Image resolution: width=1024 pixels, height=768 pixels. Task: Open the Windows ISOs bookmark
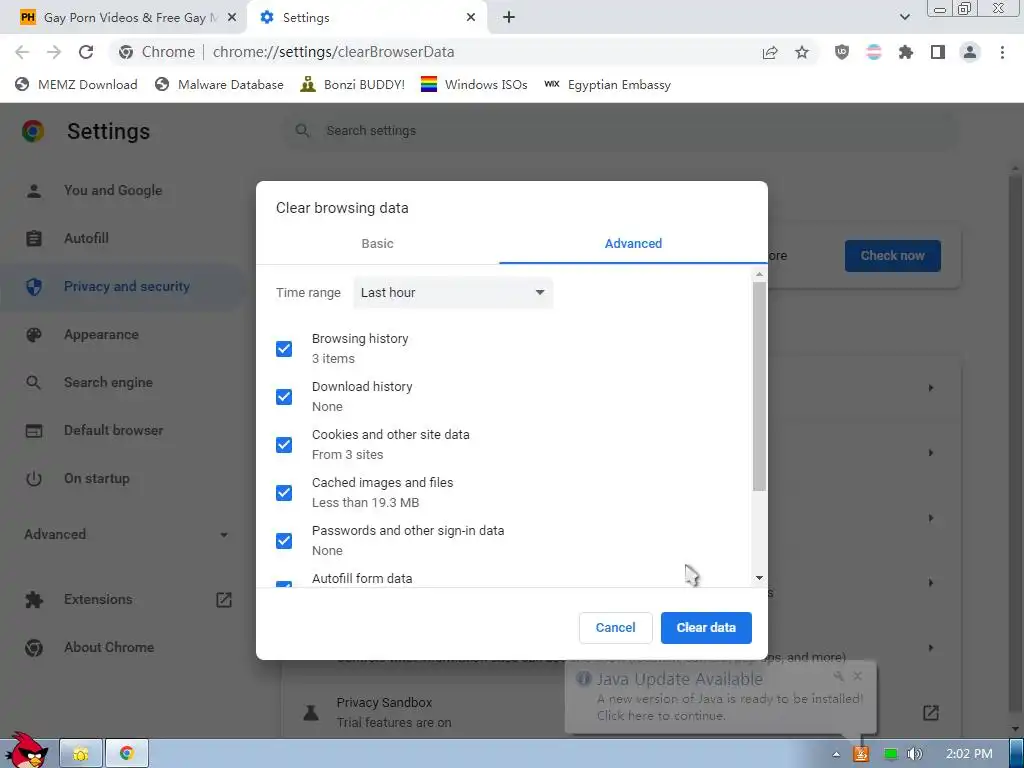[x=474, y=85]
